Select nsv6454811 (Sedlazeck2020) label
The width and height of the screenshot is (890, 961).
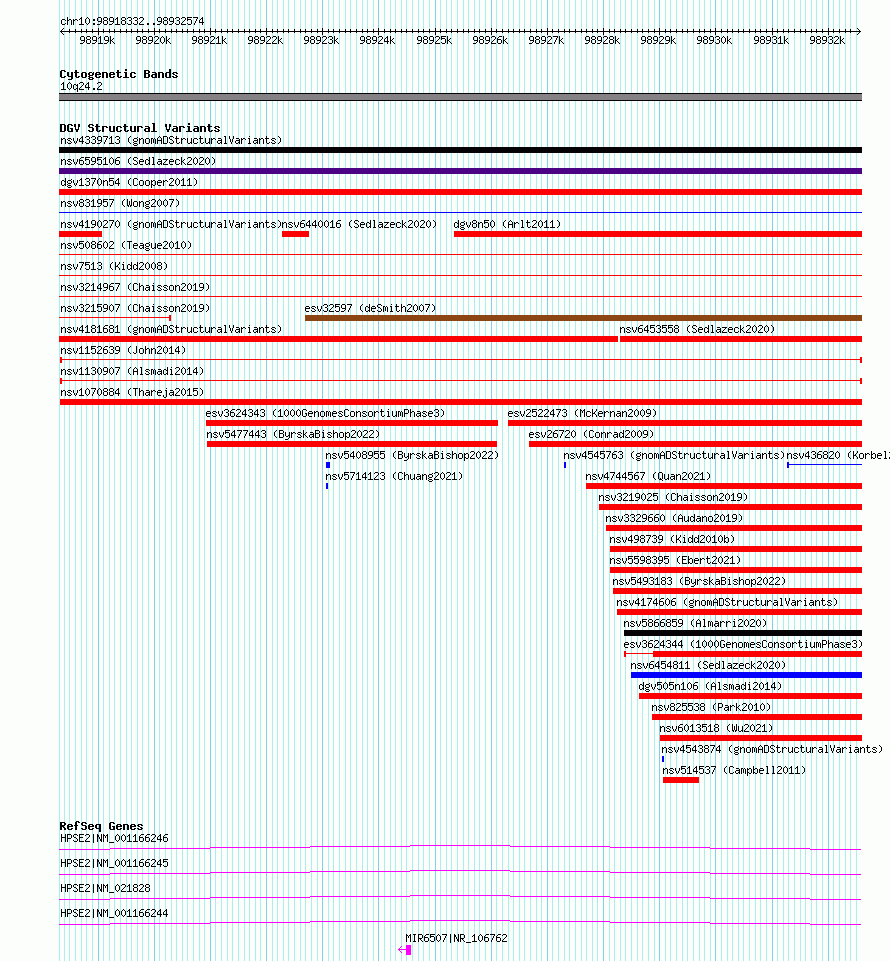pyautogui.click(x=708, y=665)
